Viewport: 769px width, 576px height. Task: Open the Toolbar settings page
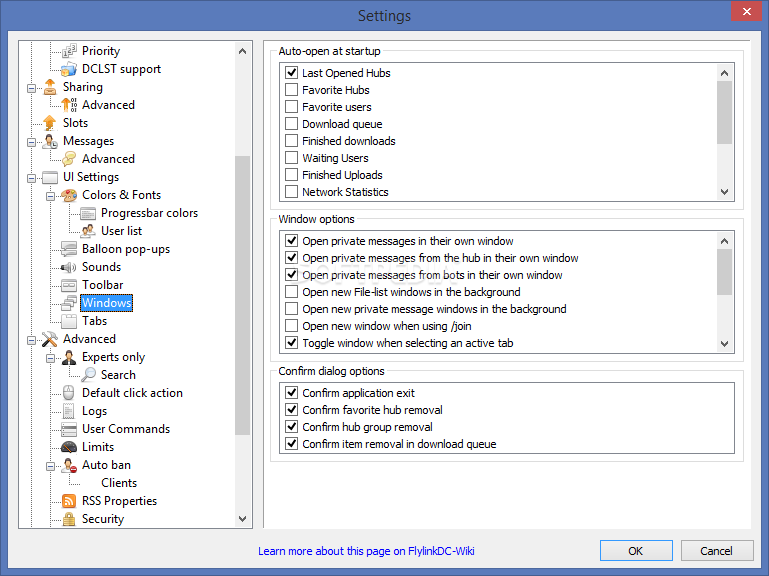click(103, 285)
